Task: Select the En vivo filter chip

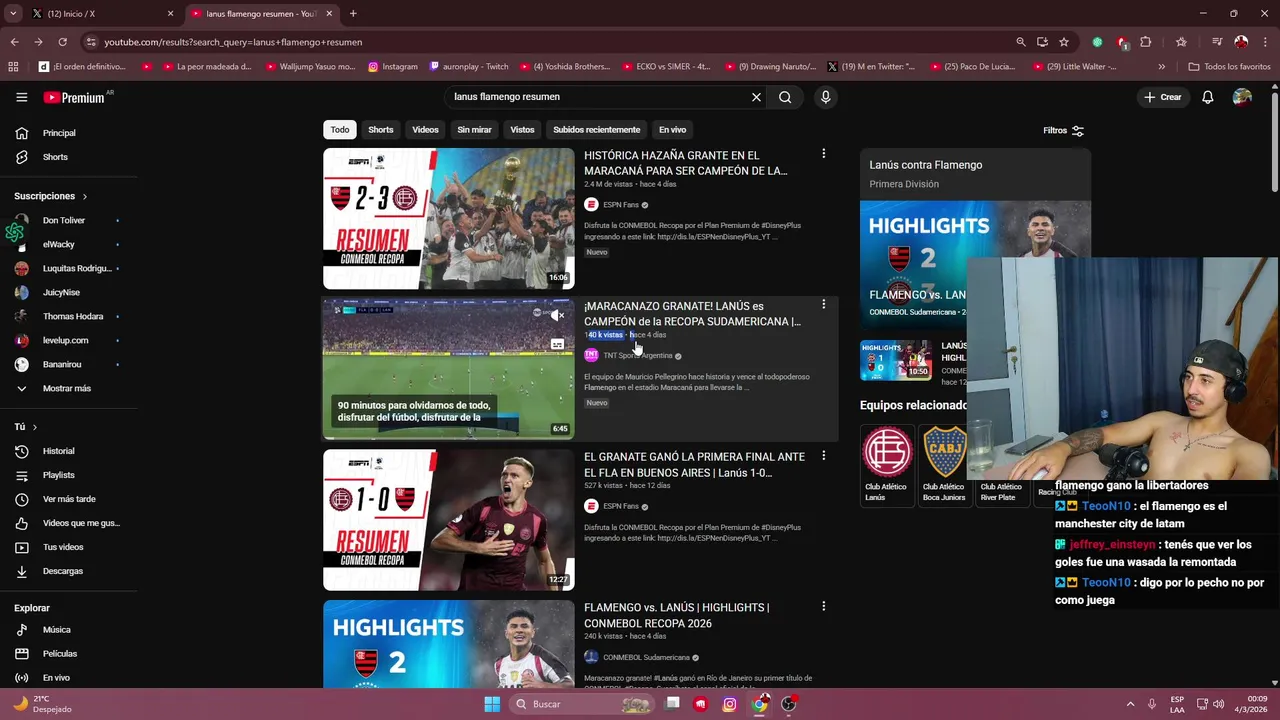Action: pos(672,130)
